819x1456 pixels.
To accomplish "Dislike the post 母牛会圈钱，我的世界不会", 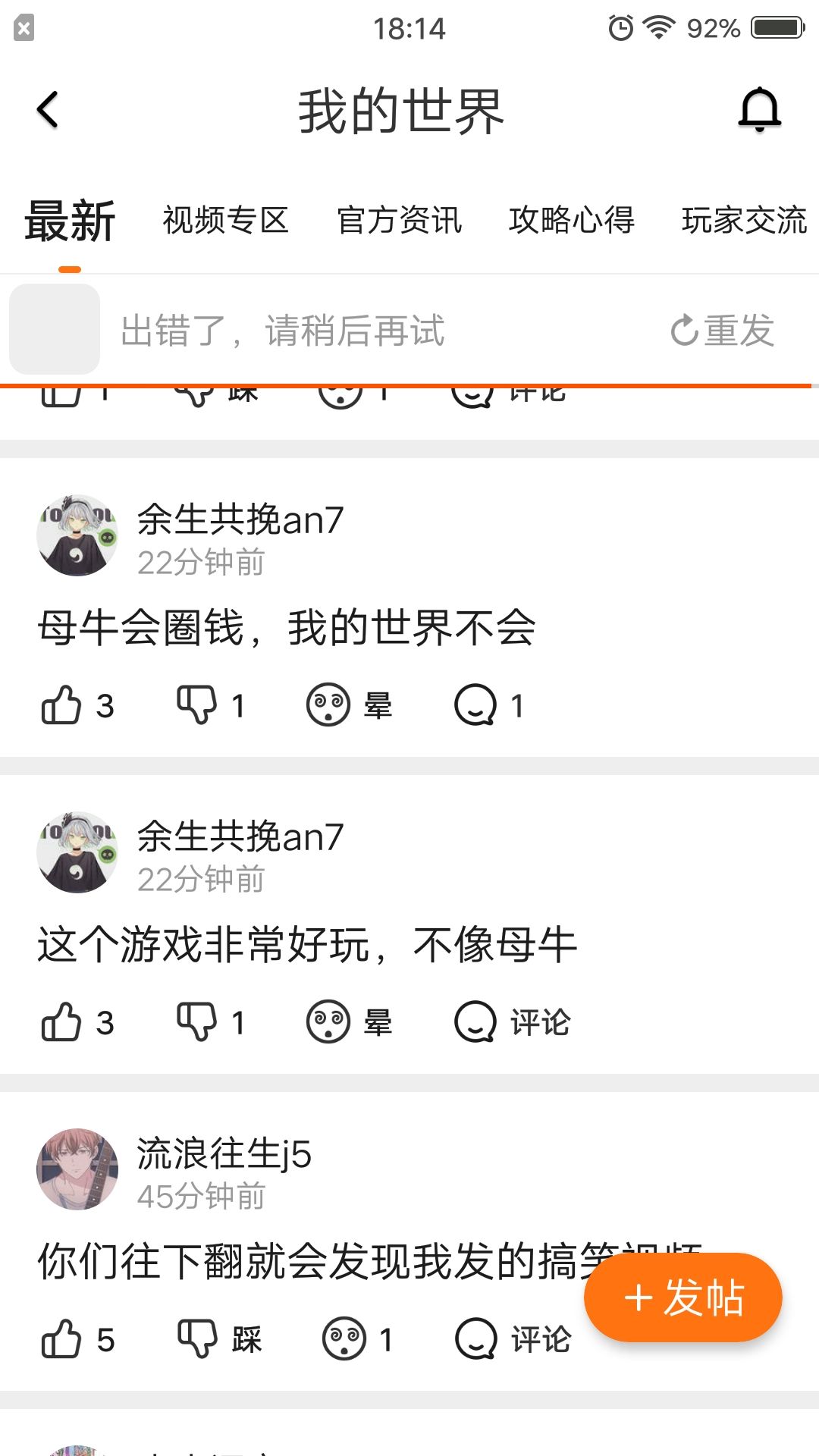I will point(211,706).
